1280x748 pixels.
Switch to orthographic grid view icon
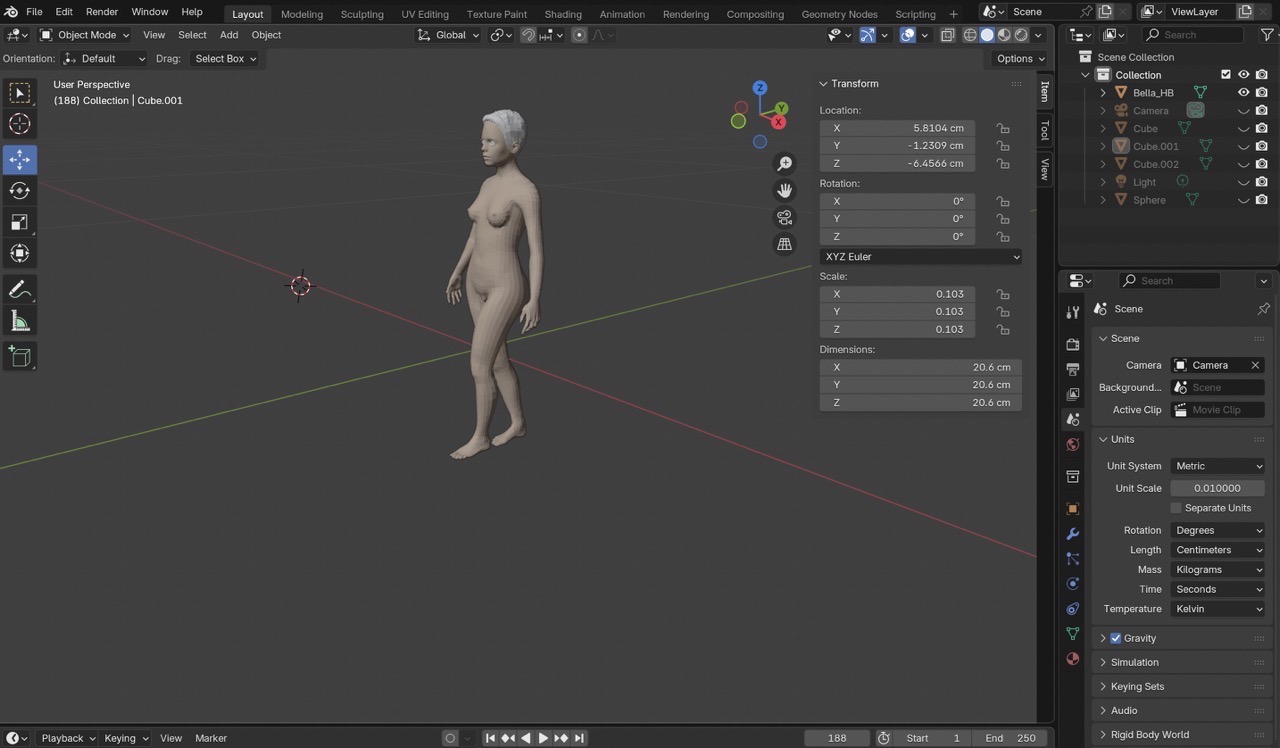(785, 244)
